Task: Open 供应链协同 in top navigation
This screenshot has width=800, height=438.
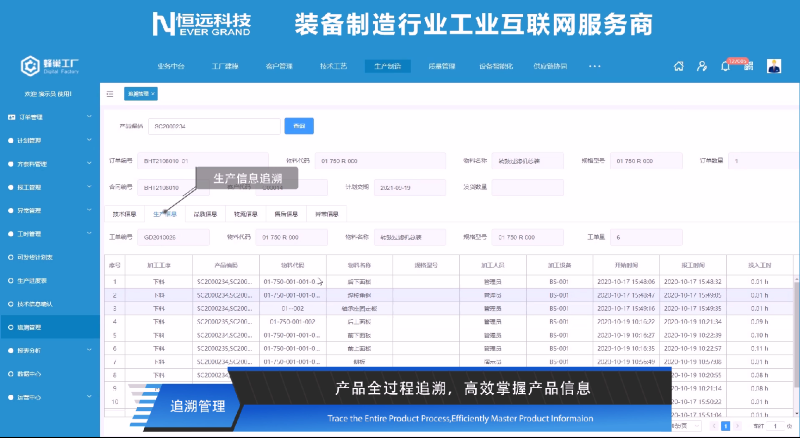Action: (x=550, y=66)
